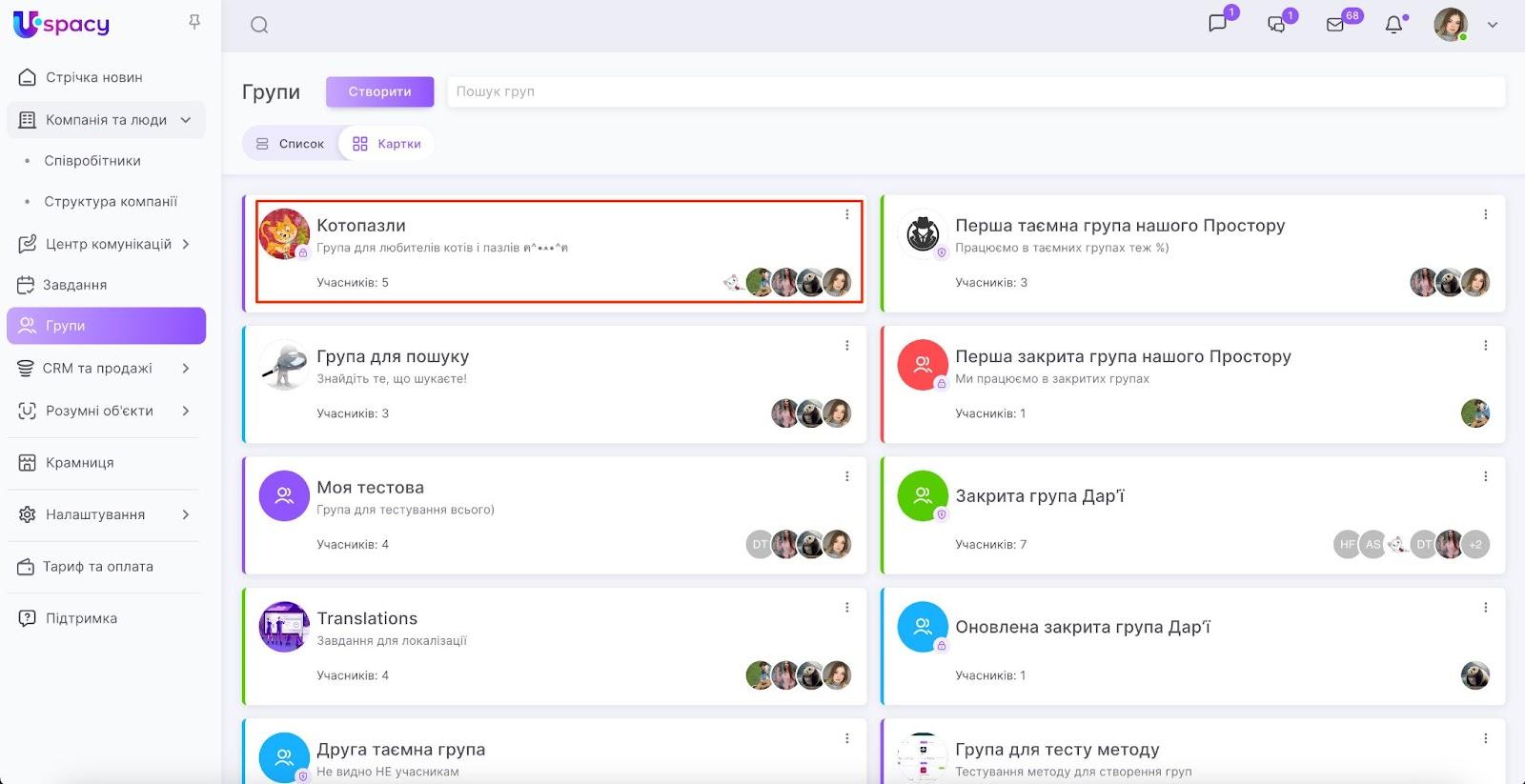Go to Завдання in the sidebar
This screenshot has width=1525, height=784.
coord(74,285)
